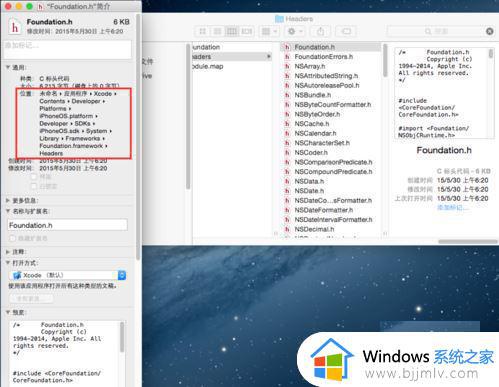Select FoundationErrors.h in file list
This screenshot has width=499, height=387.
point(323,57)
